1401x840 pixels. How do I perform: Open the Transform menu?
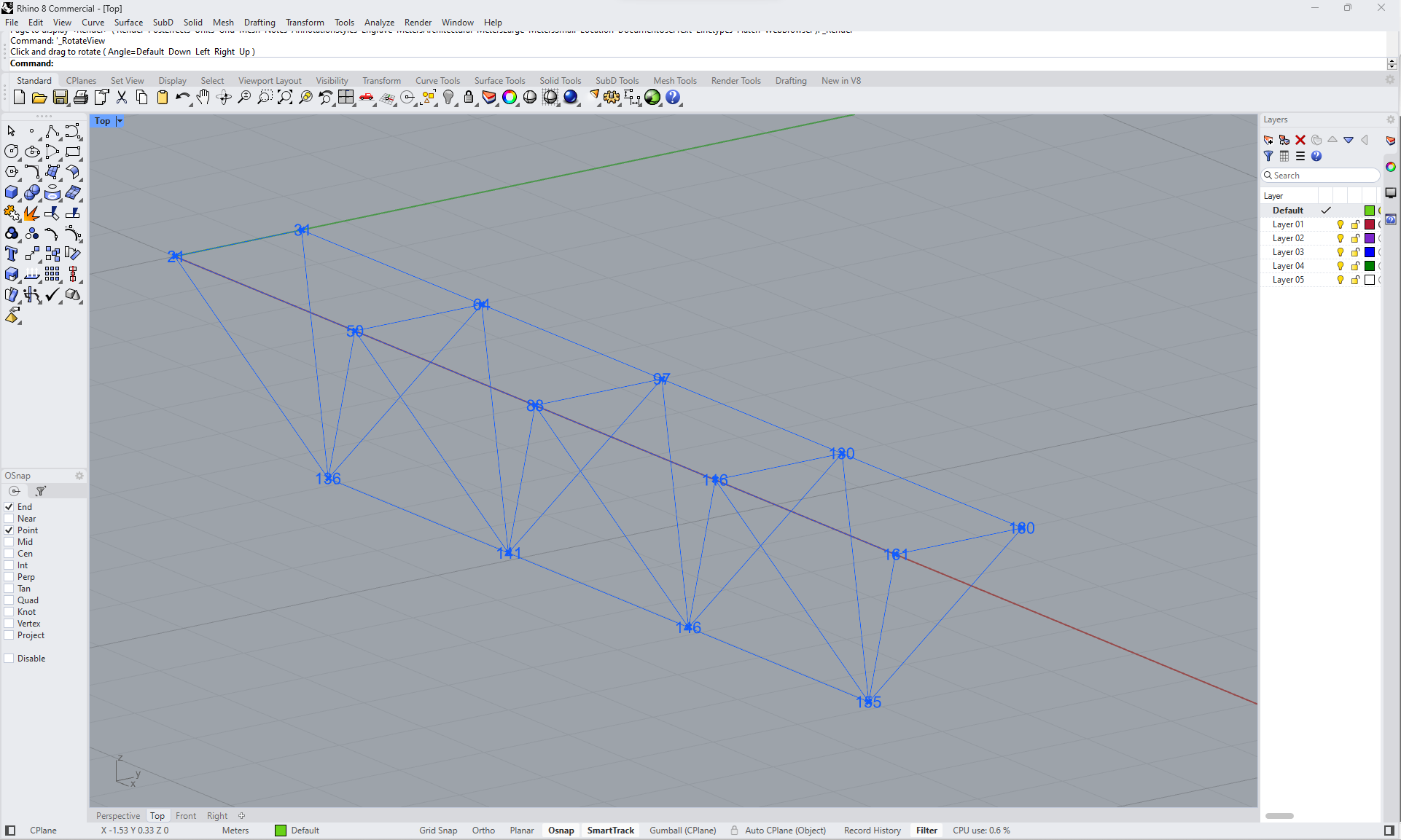click(x=305, y=22)
